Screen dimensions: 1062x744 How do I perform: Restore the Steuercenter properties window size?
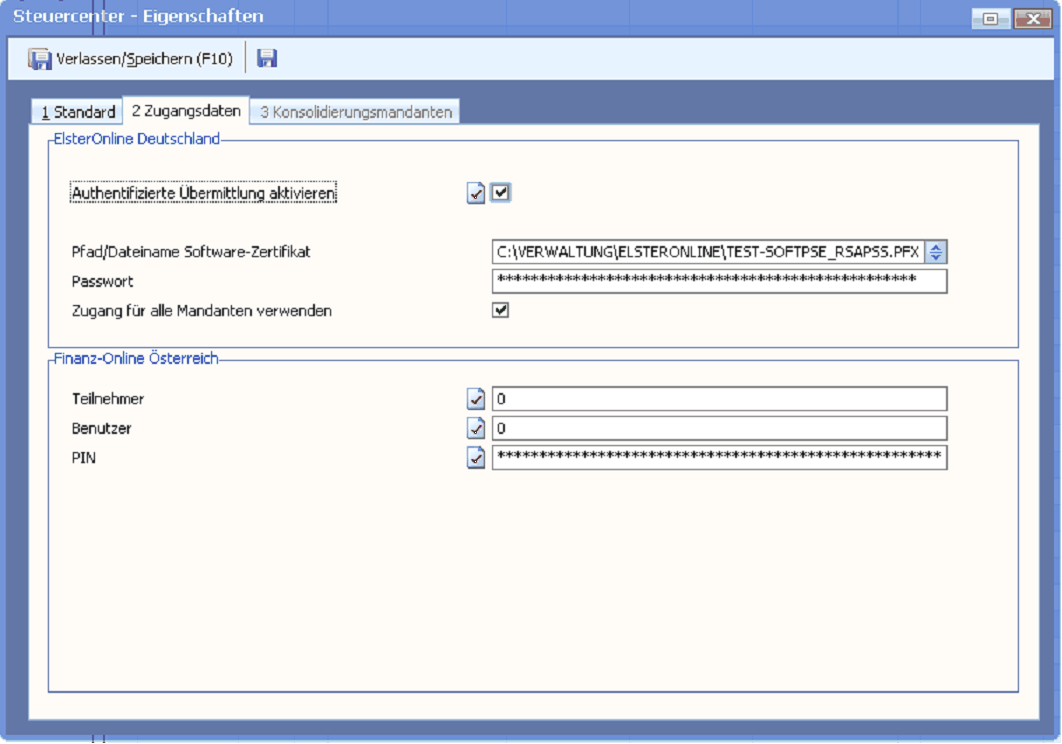[x=990, y=18]
